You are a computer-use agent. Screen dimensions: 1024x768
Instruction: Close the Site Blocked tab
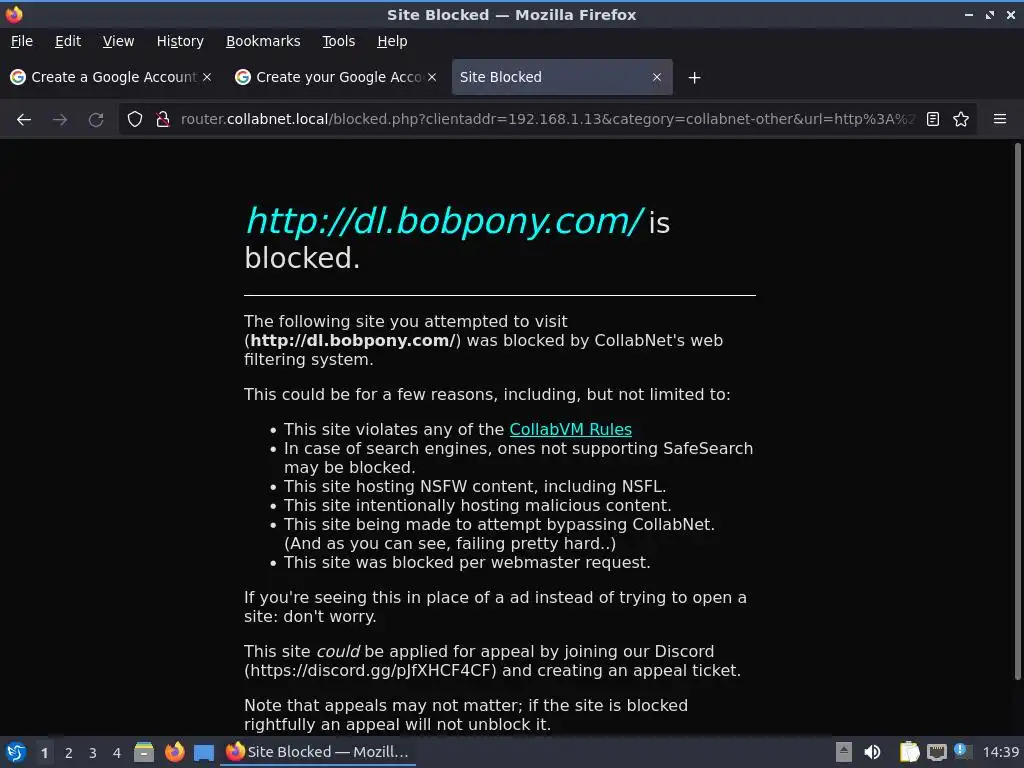657,77
